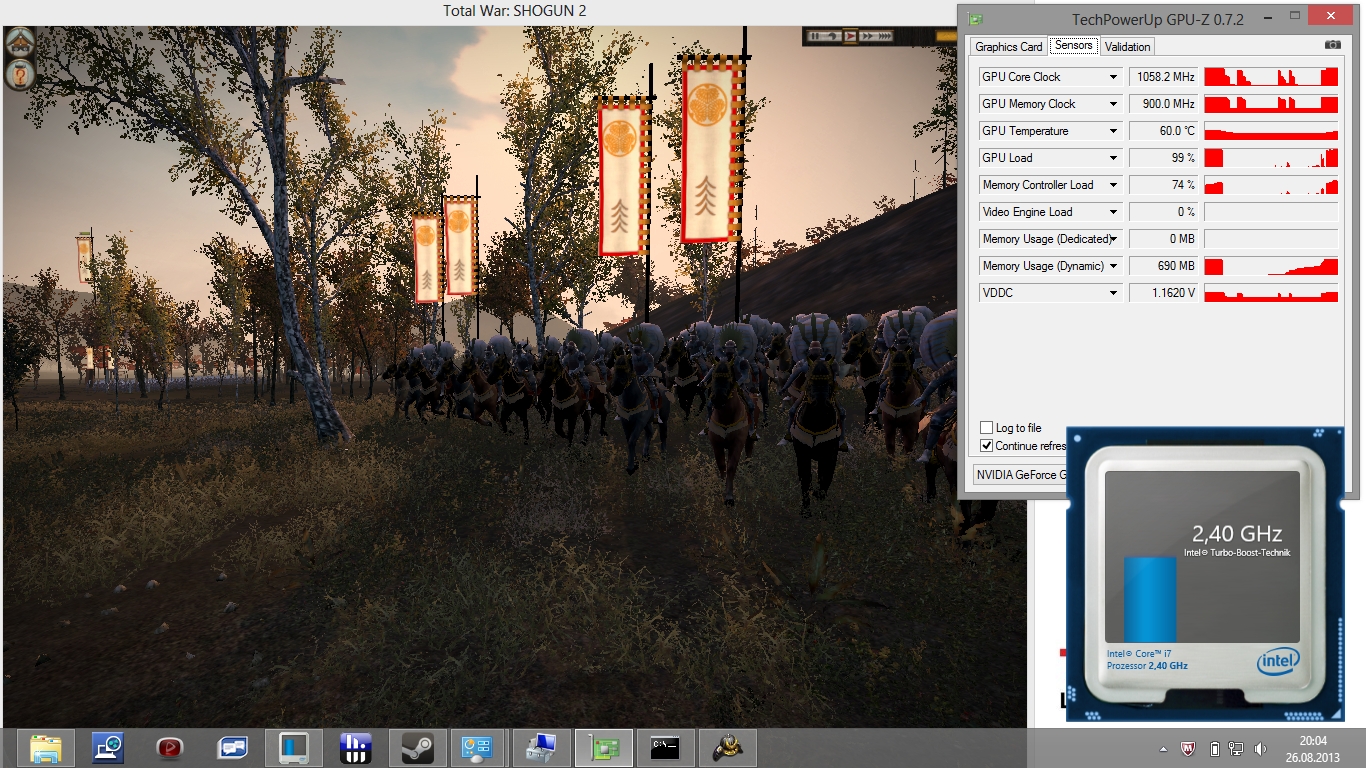Expand the VDDC sensor dropdown
1366x768 pixels.
click(1113, 293)
